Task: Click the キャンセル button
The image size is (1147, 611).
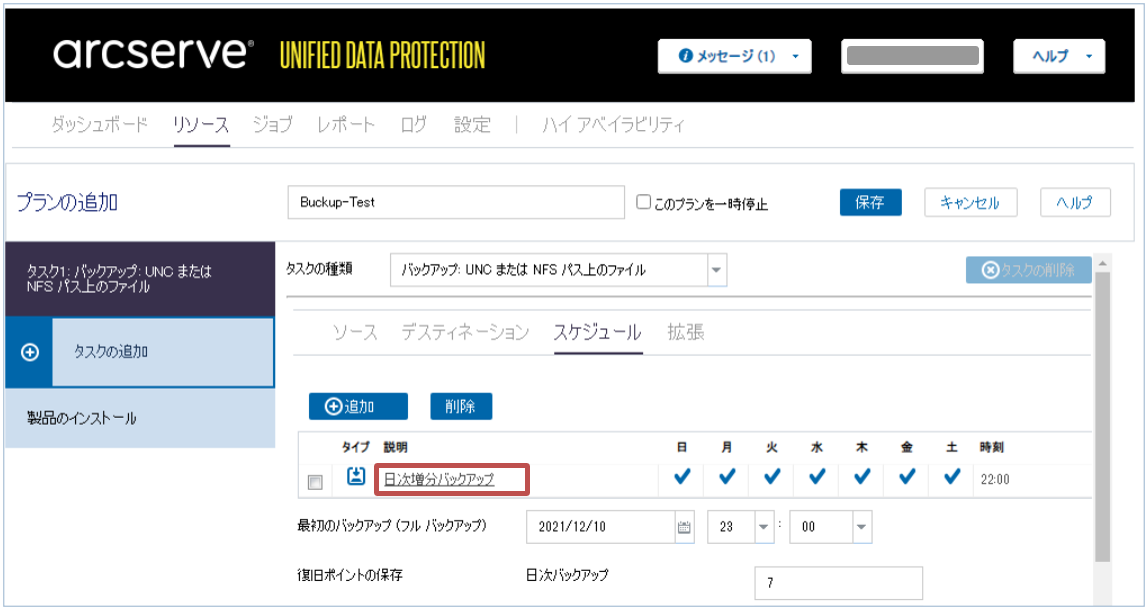Action: point(970,203)
